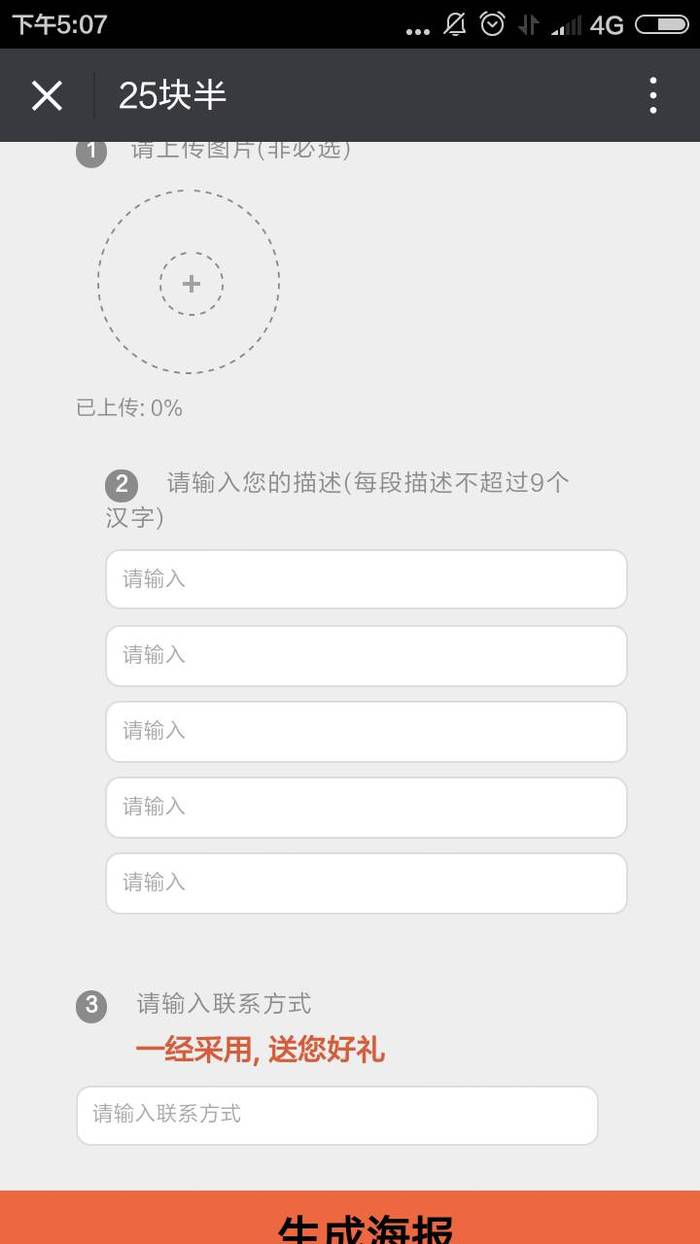Tap the muted notification bell in status bar

click(x=455, y=24)
